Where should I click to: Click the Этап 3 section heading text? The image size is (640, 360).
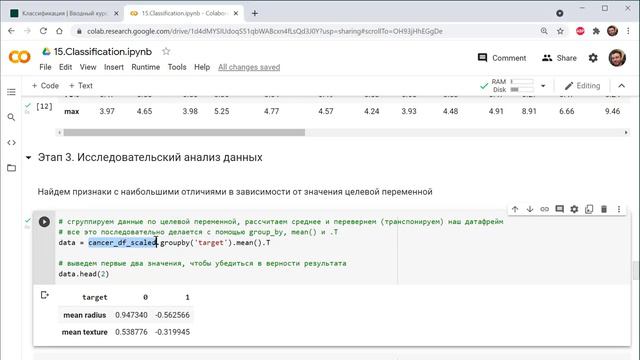coord(150,158)
